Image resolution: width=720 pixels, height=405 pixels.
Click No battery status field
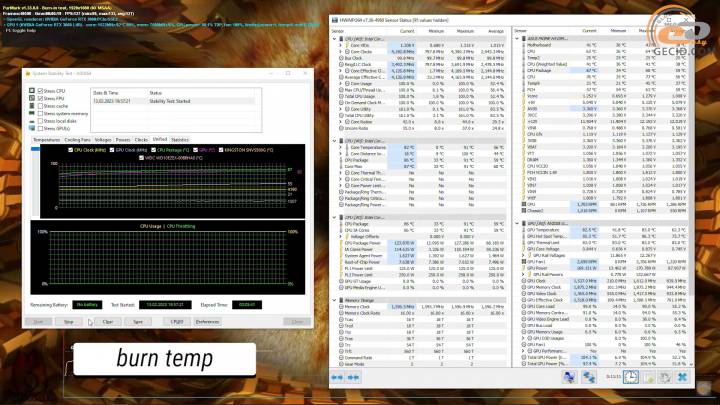click(x=87, y=304)
